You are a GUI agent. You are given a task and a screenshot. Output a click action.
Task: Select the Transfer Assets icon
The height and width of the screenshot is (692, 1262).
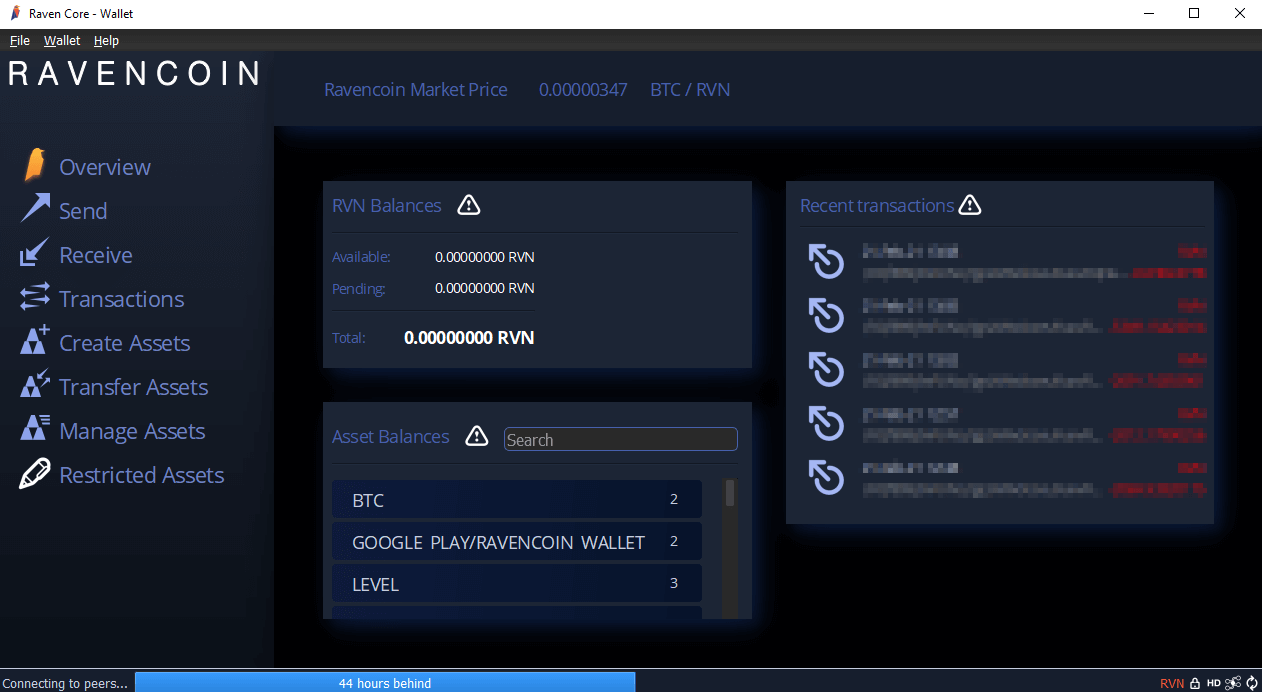point(33,386)
